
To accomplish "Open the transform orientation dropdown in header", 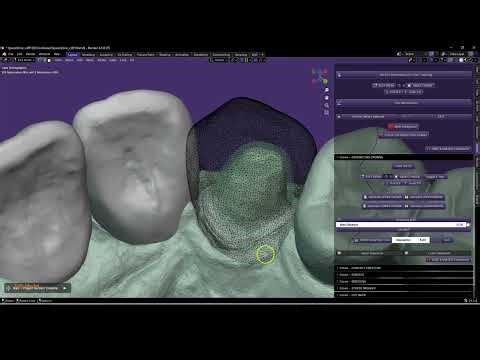I will [219, 60].
